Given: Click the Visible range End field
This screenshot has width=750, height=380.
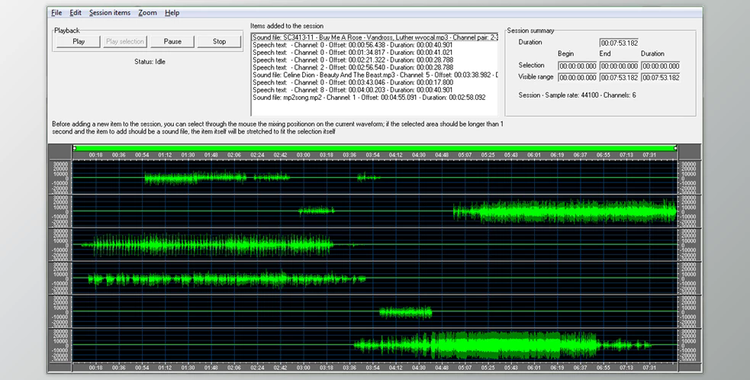Looking at the screenshot, I should point(619,78).
